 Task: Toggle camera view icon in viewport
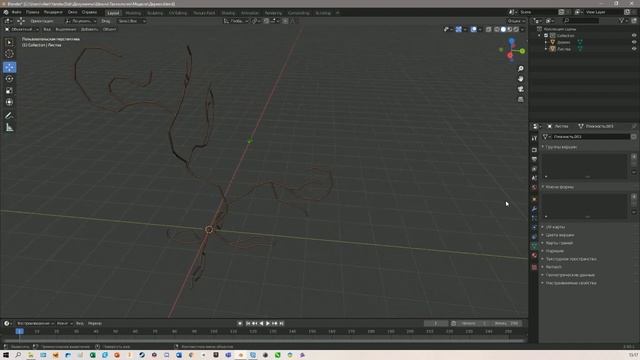pos(521,89)
